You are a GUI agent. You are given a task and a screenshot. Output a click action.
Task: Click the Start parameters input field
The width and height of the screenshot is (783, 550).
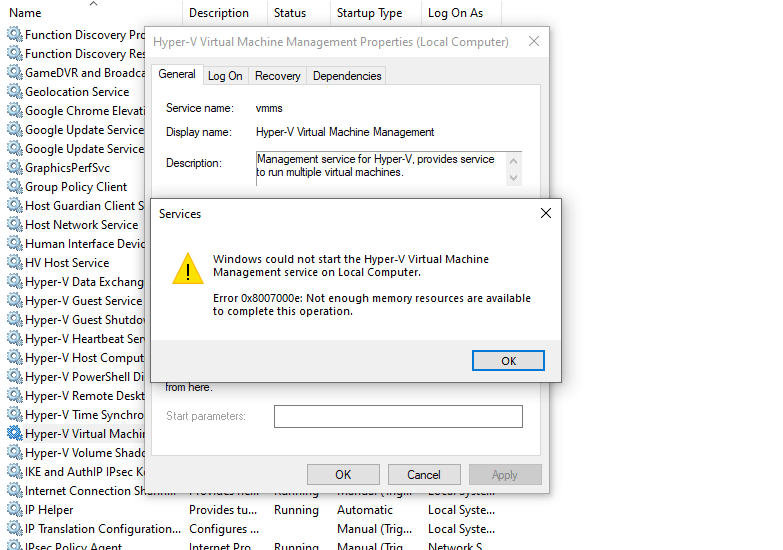click(x=398, y=417)
